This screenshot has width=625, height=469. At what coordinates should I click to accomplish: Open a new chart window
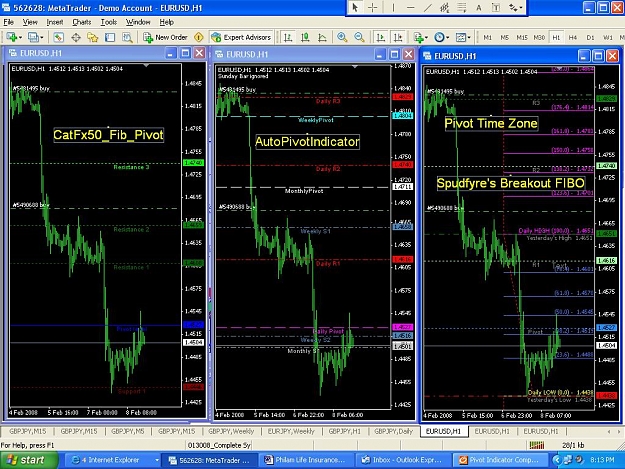point(12,37)
